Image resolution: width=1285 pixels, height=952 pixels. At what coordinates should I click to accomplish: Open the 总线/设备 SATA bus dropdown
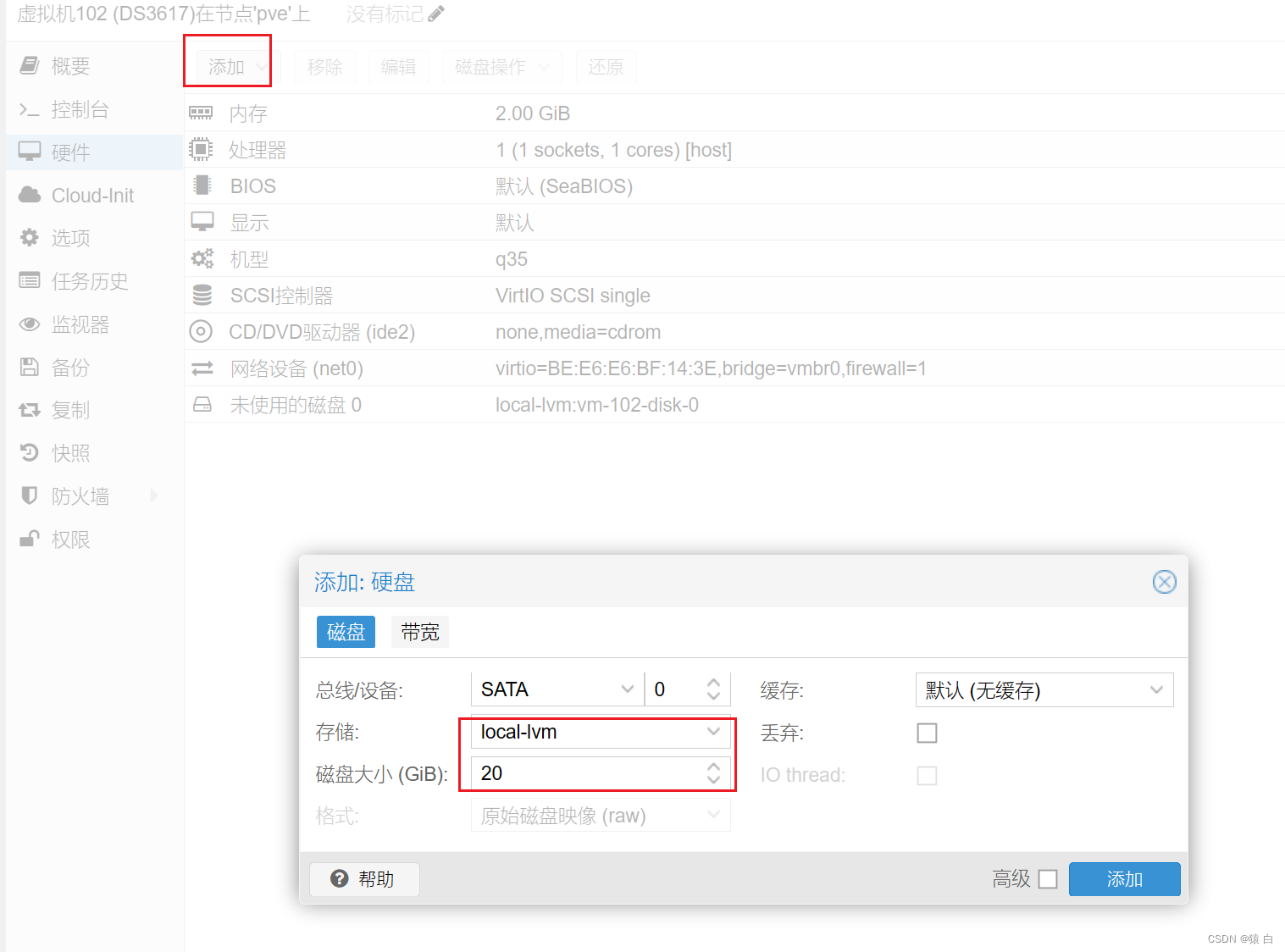tap(628, 689)
